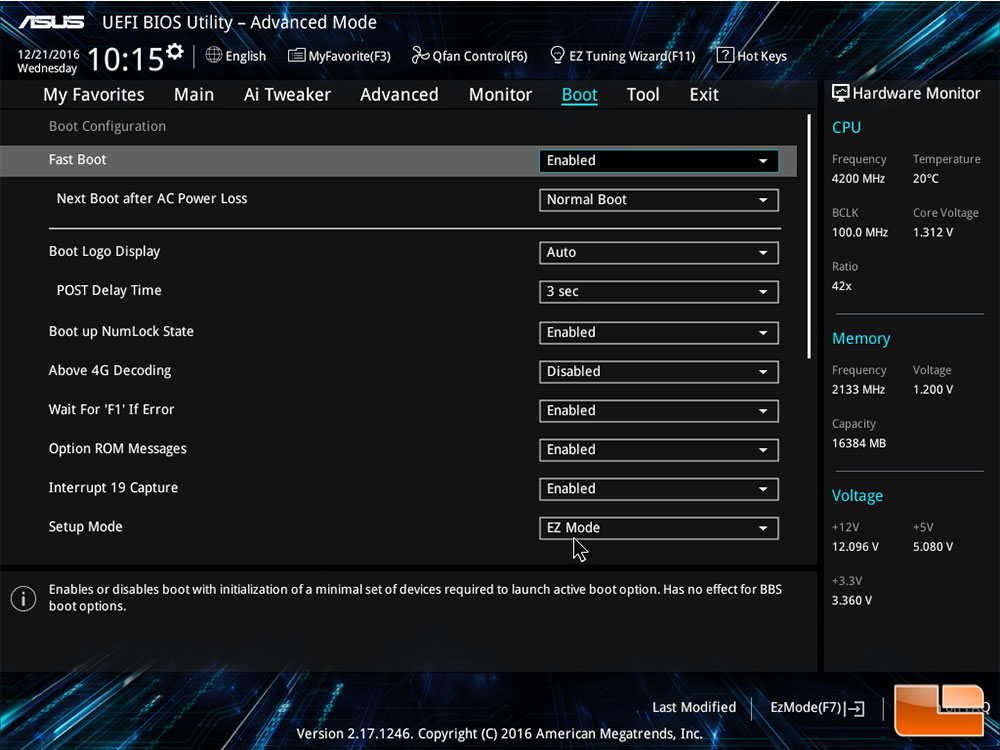Click the 20°C temperature value
The height and width of the screenshot is (750, 1000).
925,179
